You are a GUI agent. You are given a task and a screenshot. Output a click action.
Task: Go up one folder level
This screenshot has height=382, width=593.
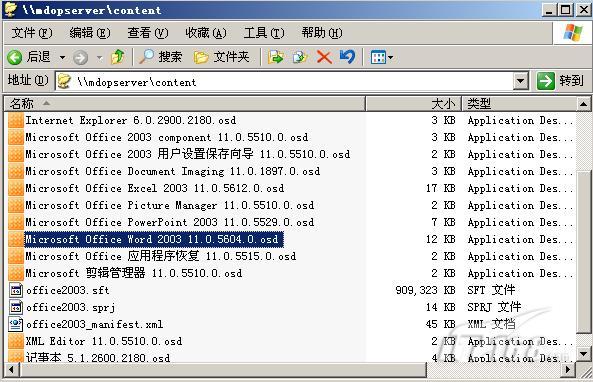coord(118,57)
